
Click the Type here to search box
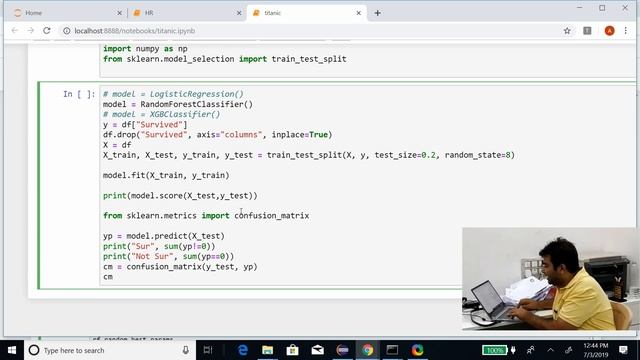(x=110, y=350)
